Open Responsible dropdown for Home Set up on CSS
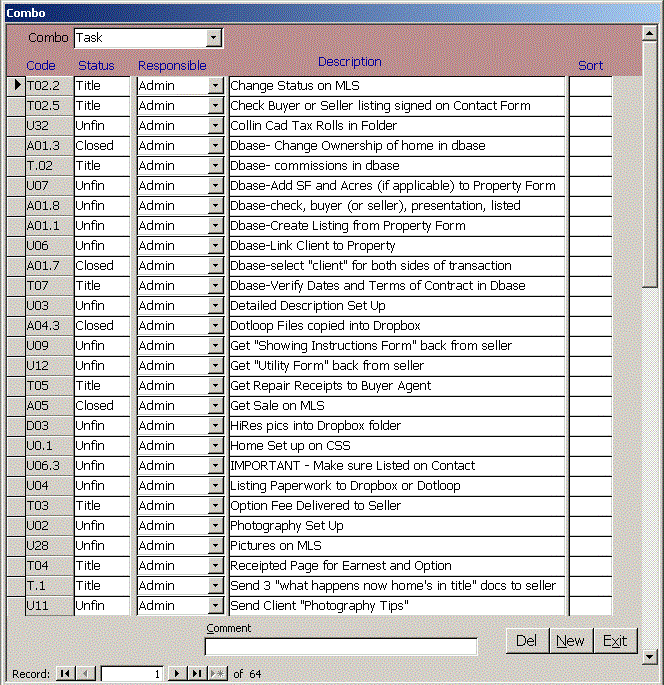This screenshot has width=664, height=685. (x=215, y=446)
